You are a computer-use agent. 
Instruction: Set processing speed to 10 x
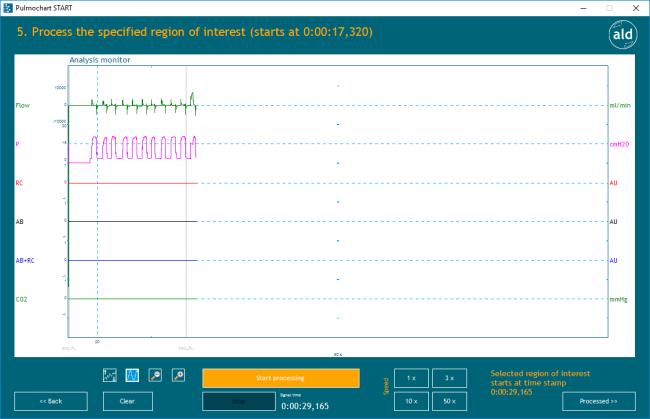(x=412, y=401)
